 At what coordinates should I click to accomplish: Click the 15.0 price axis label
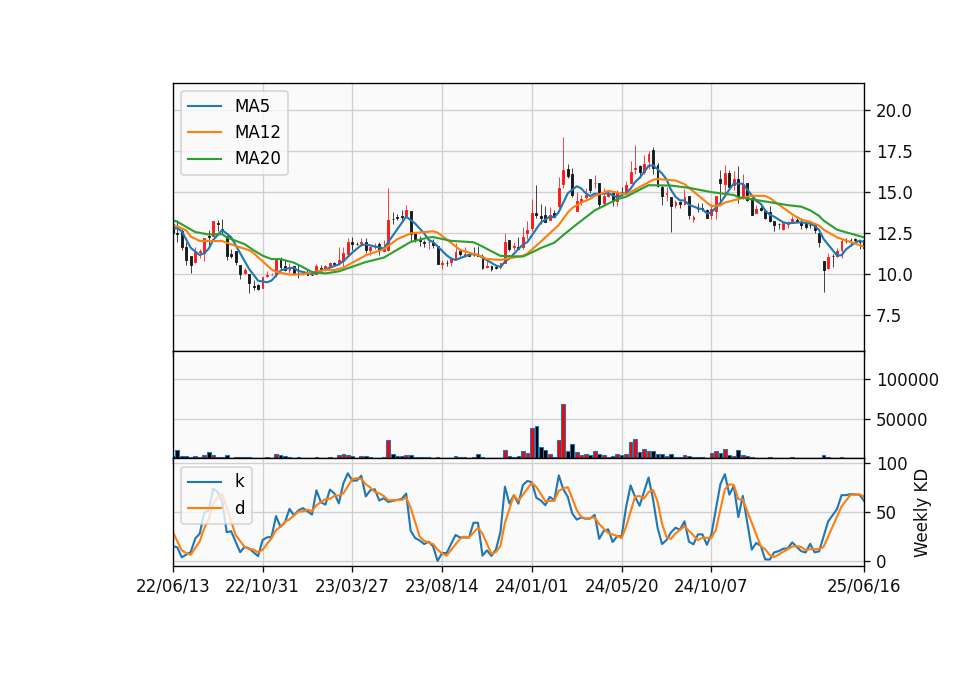(894, 193)
